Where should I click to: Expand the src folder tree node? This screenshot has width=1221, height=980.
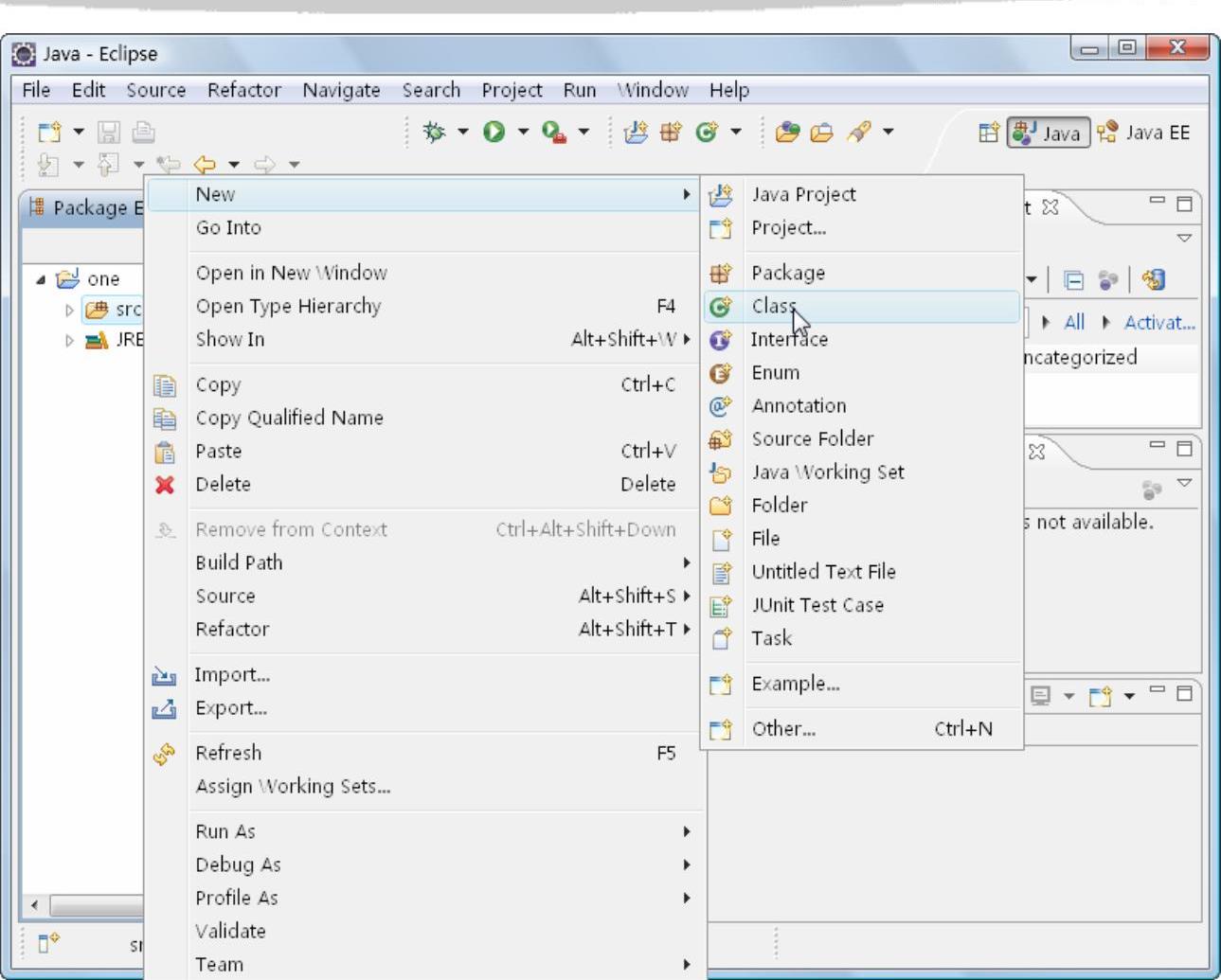click(69, 310)
